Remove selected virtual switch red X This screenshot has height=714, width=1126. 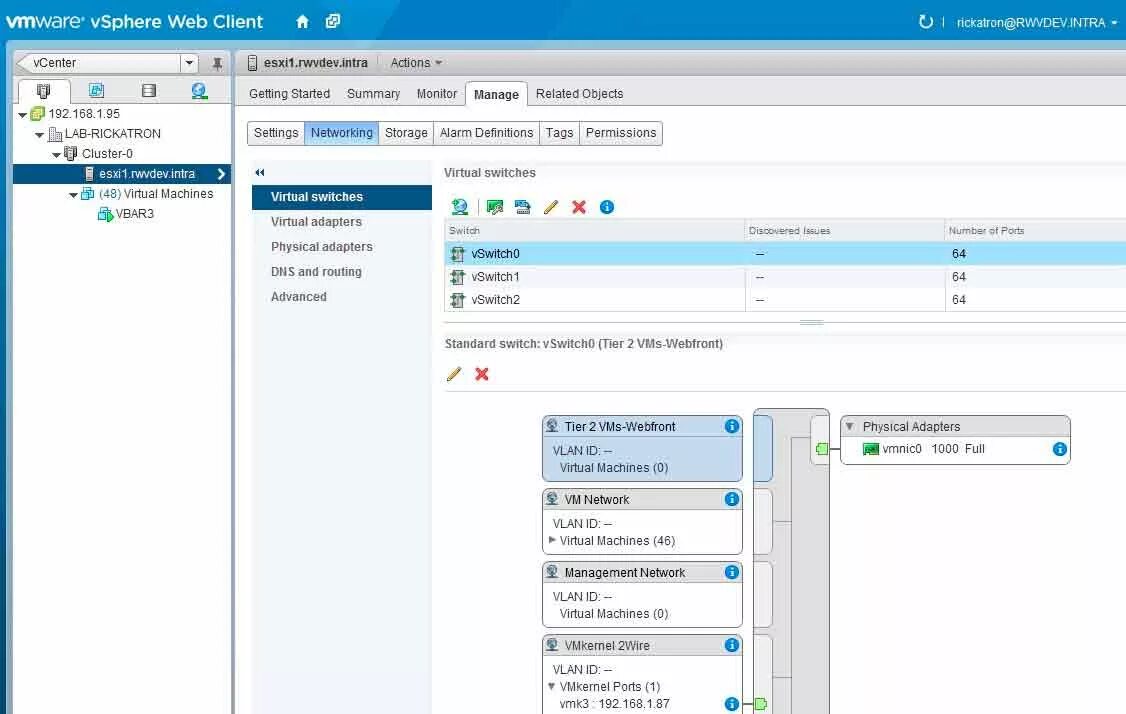[x=579, y=207]
